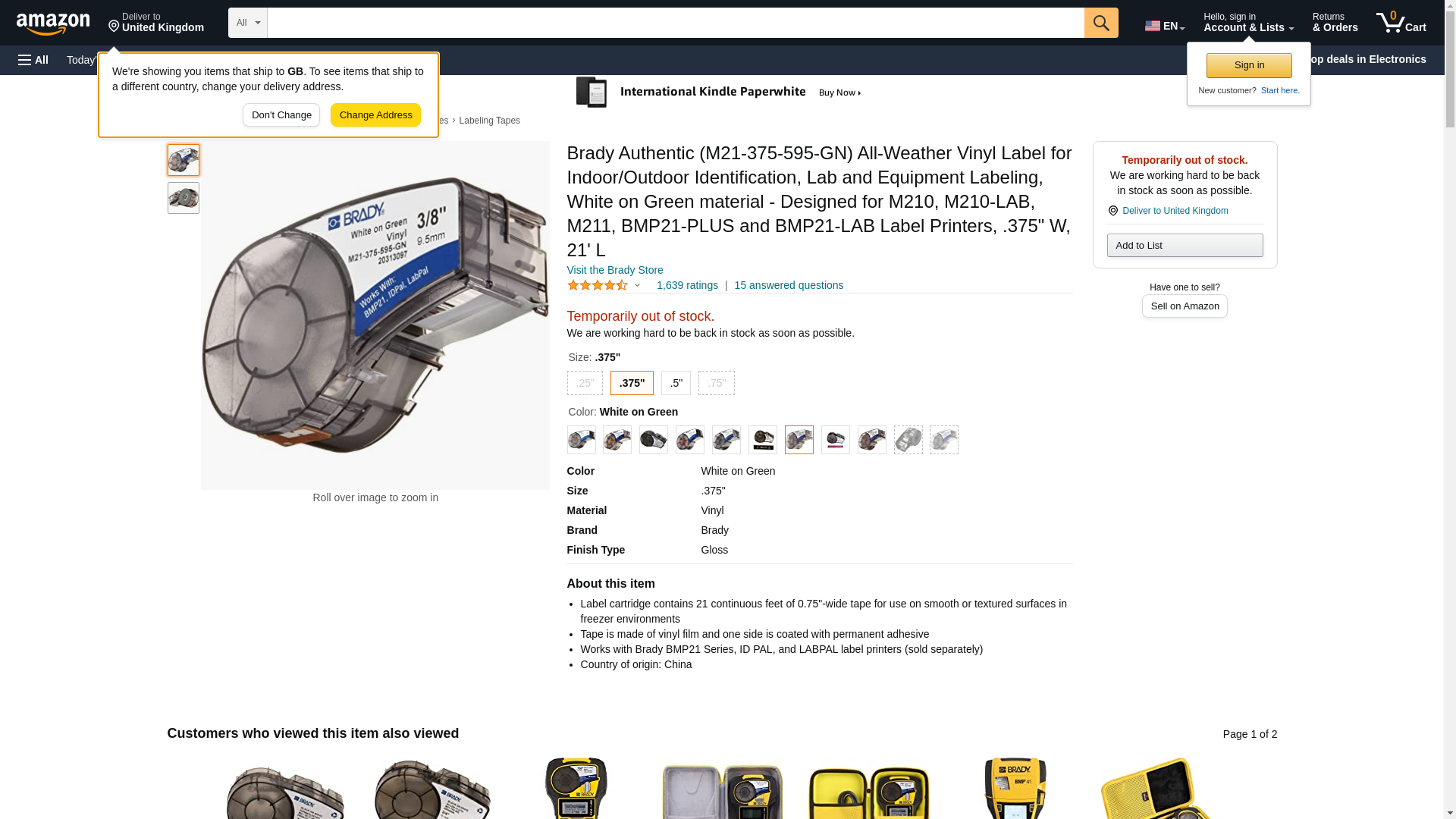
Task: Go to Amazon home via logo
Action: click(x=53, y=24)
